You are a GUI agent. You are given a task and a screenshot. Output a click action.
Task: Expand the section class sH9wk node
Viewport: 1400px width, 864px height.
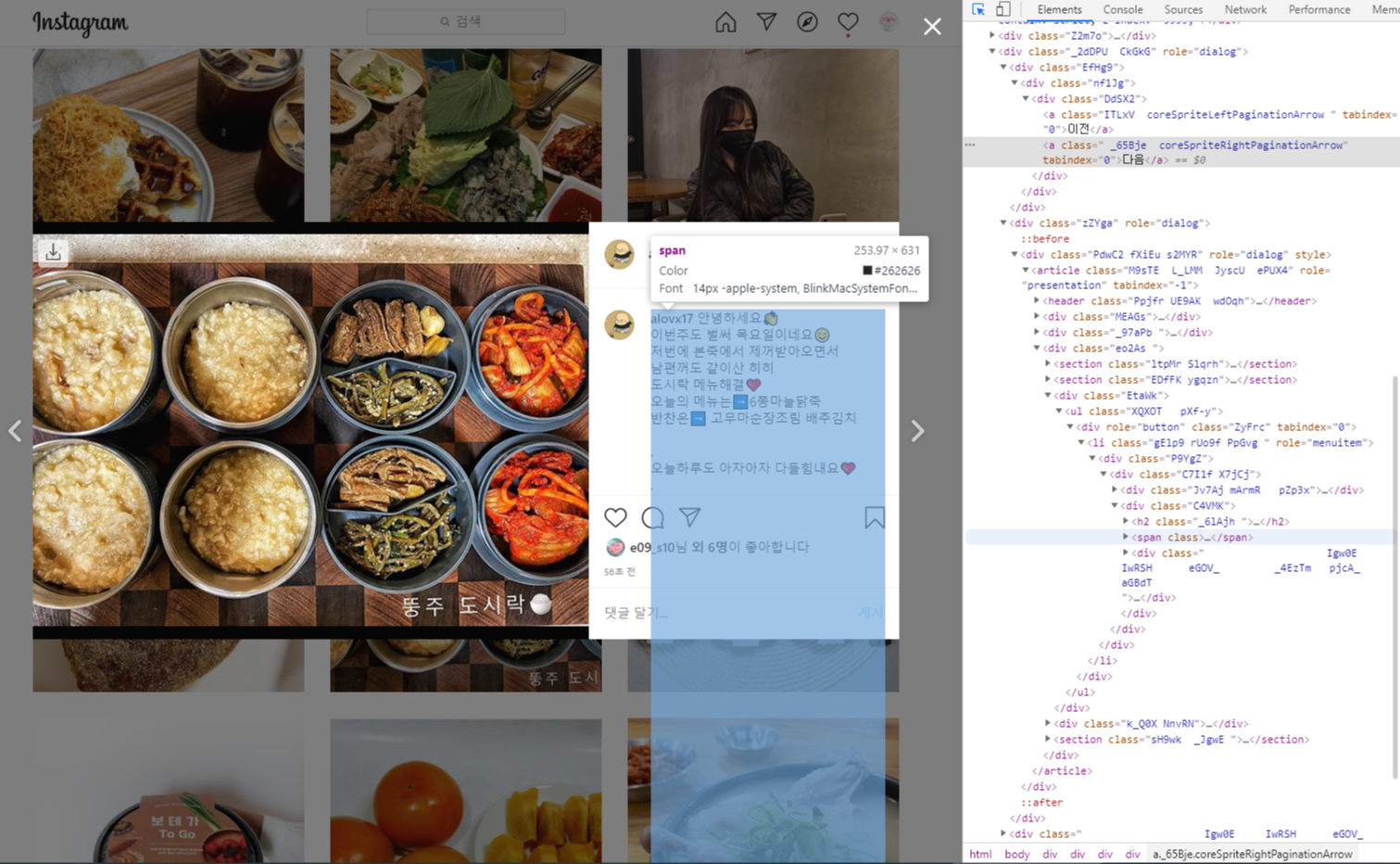(x=1048, y=739)
